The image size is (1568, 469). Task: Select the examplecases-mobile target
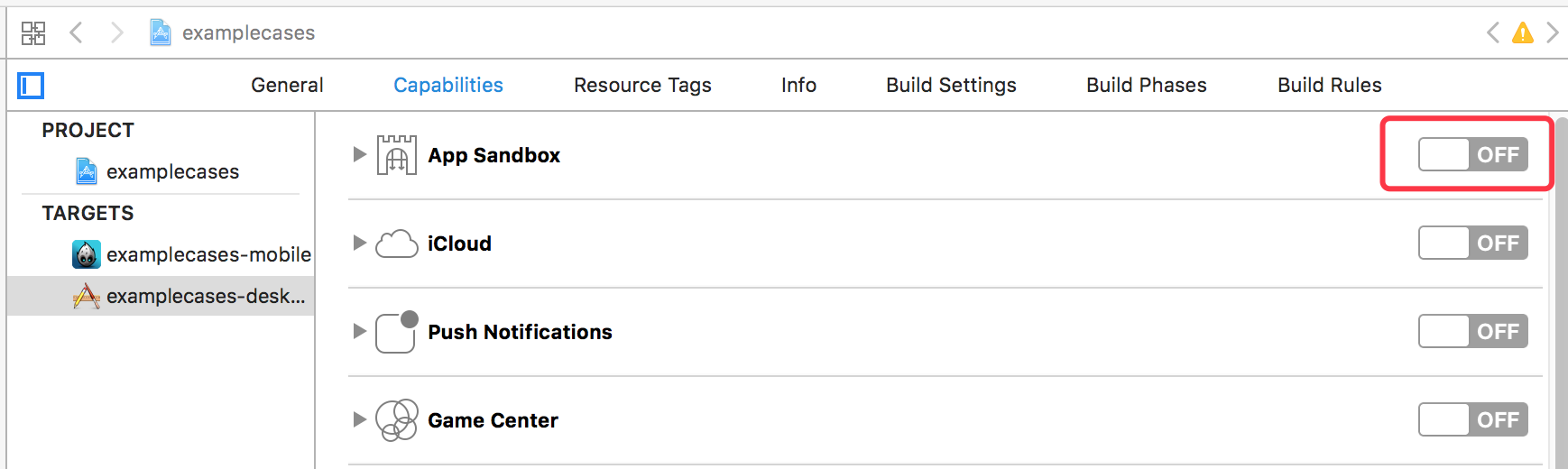(208, 255)
